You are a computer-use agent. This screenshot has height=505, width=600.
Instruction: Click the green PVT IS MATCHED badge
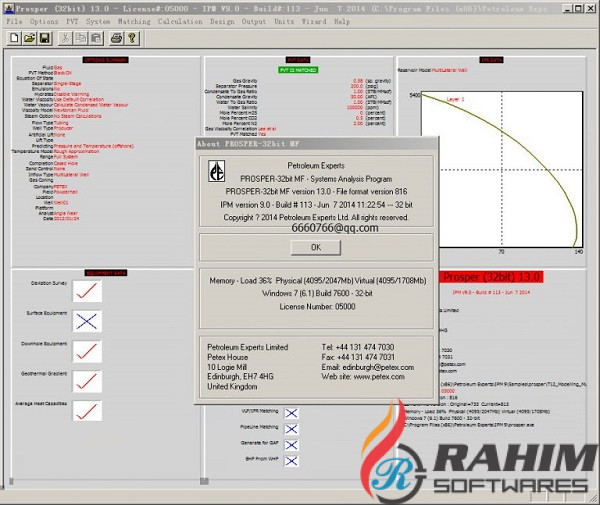(x=298, y=70)
